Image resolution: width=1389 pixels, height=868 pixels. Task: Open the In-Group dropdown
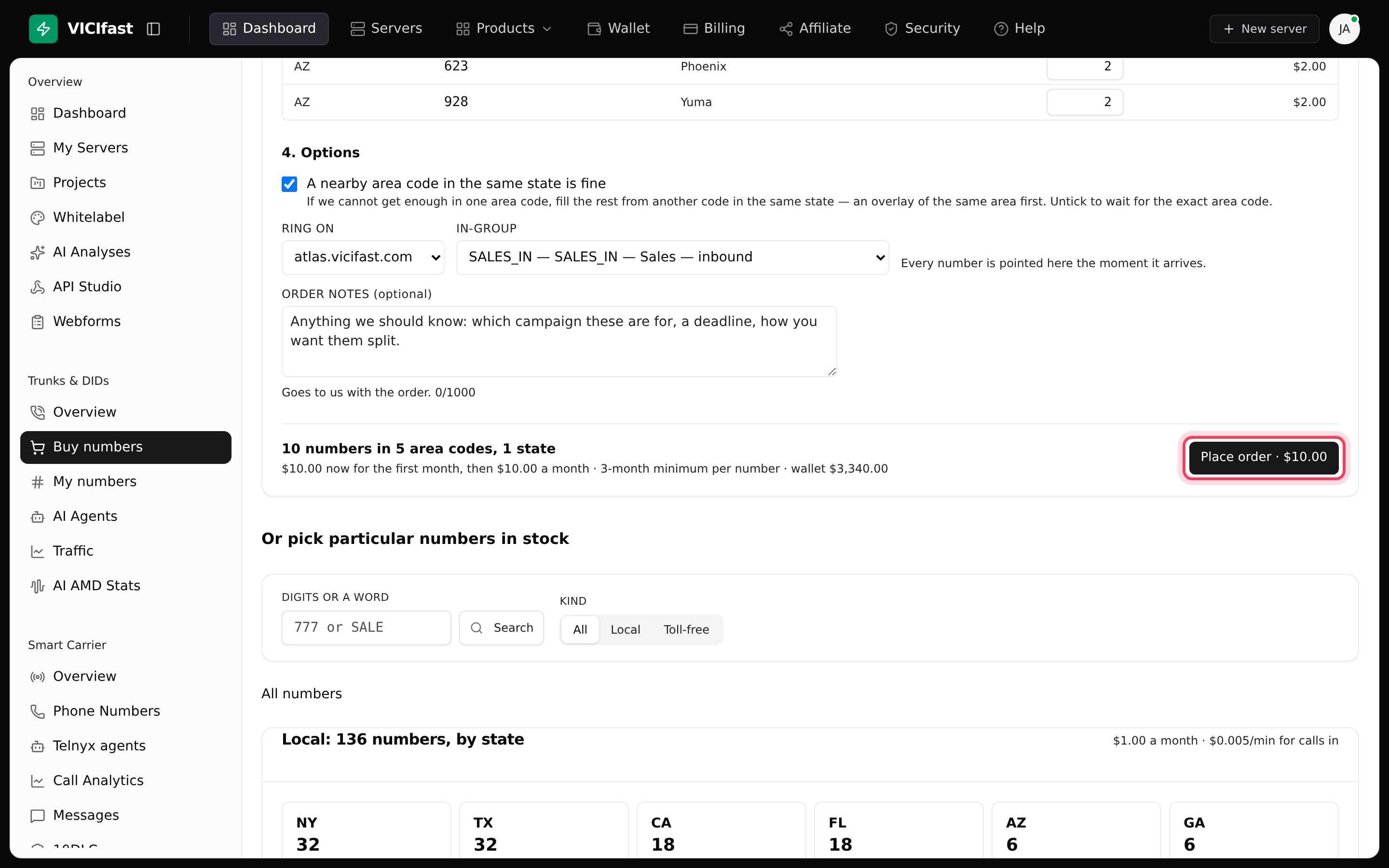672,257
